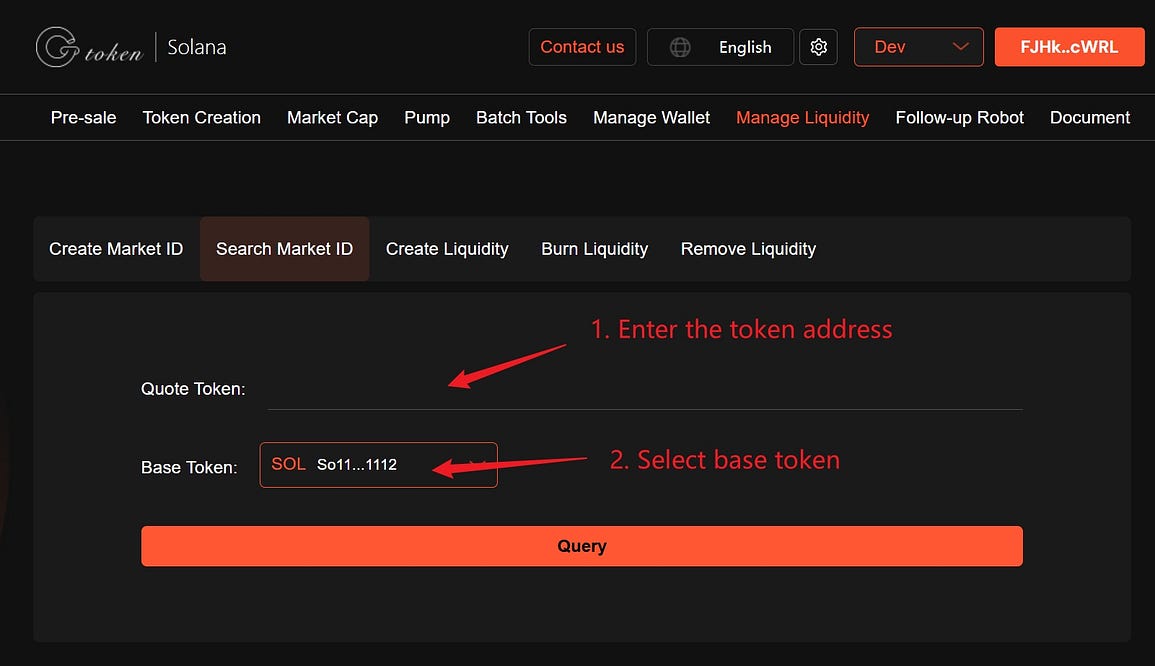The width and height of the screenshot is (1155, 666).
Task: Navigate to the Token Creation menu
Action: 201,118
